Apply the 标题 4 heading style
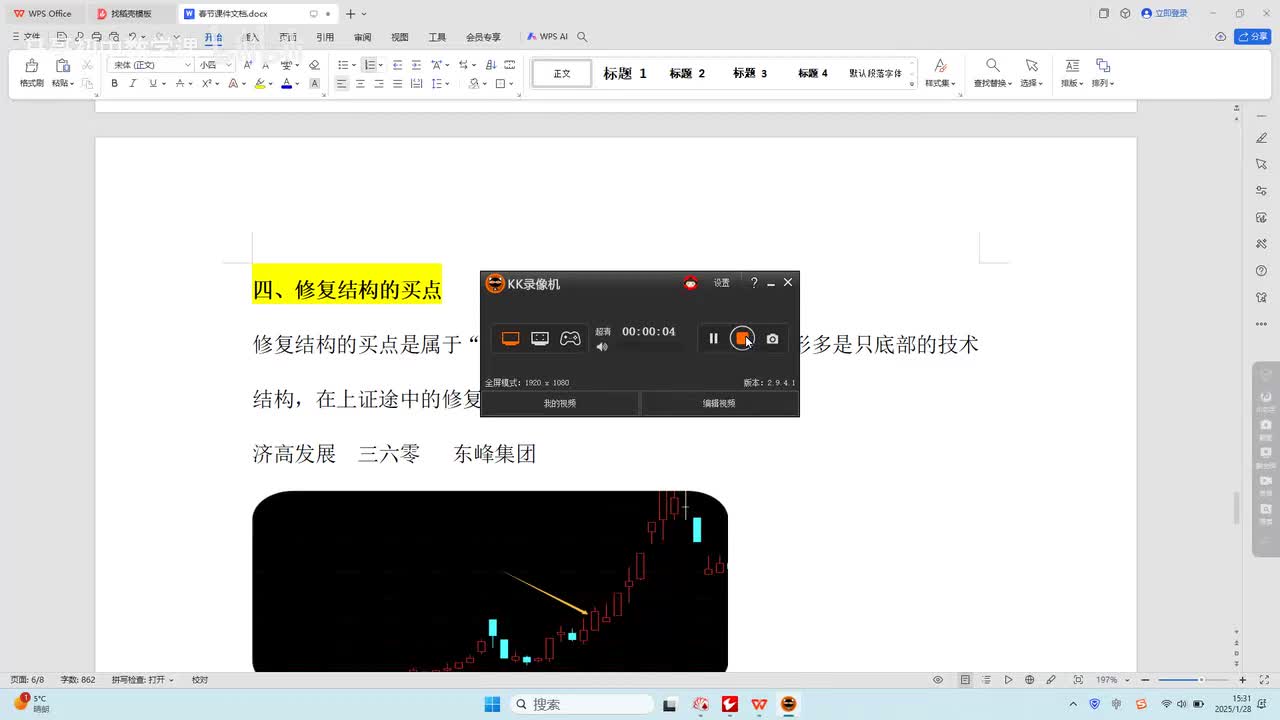Viewport: 1280px width, 720px height. tap(812, 73)
